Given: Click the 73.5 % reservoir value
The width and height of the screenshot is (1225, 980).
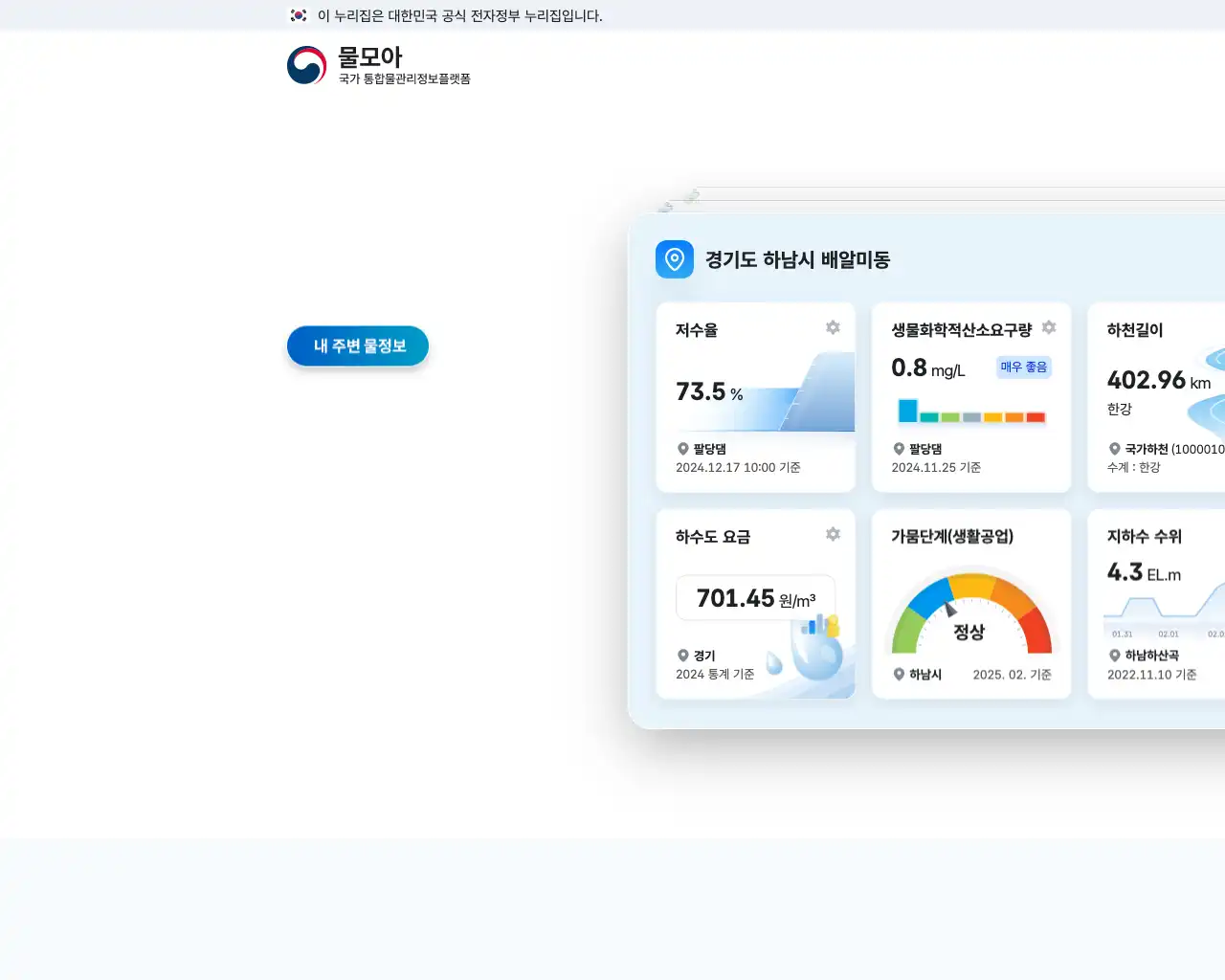Looking at the screenshot, I should coord(709,391).
